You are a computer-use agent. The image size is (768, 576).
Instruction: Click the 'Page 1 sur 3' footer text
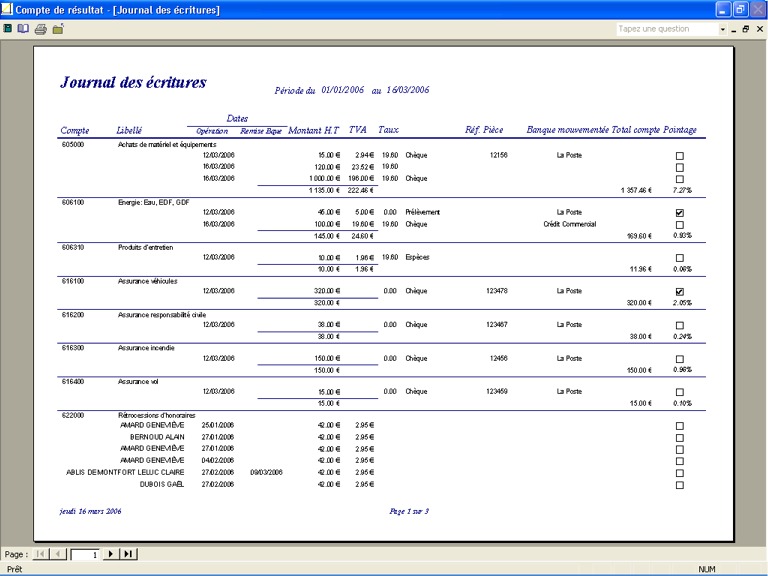click(409, 511)
